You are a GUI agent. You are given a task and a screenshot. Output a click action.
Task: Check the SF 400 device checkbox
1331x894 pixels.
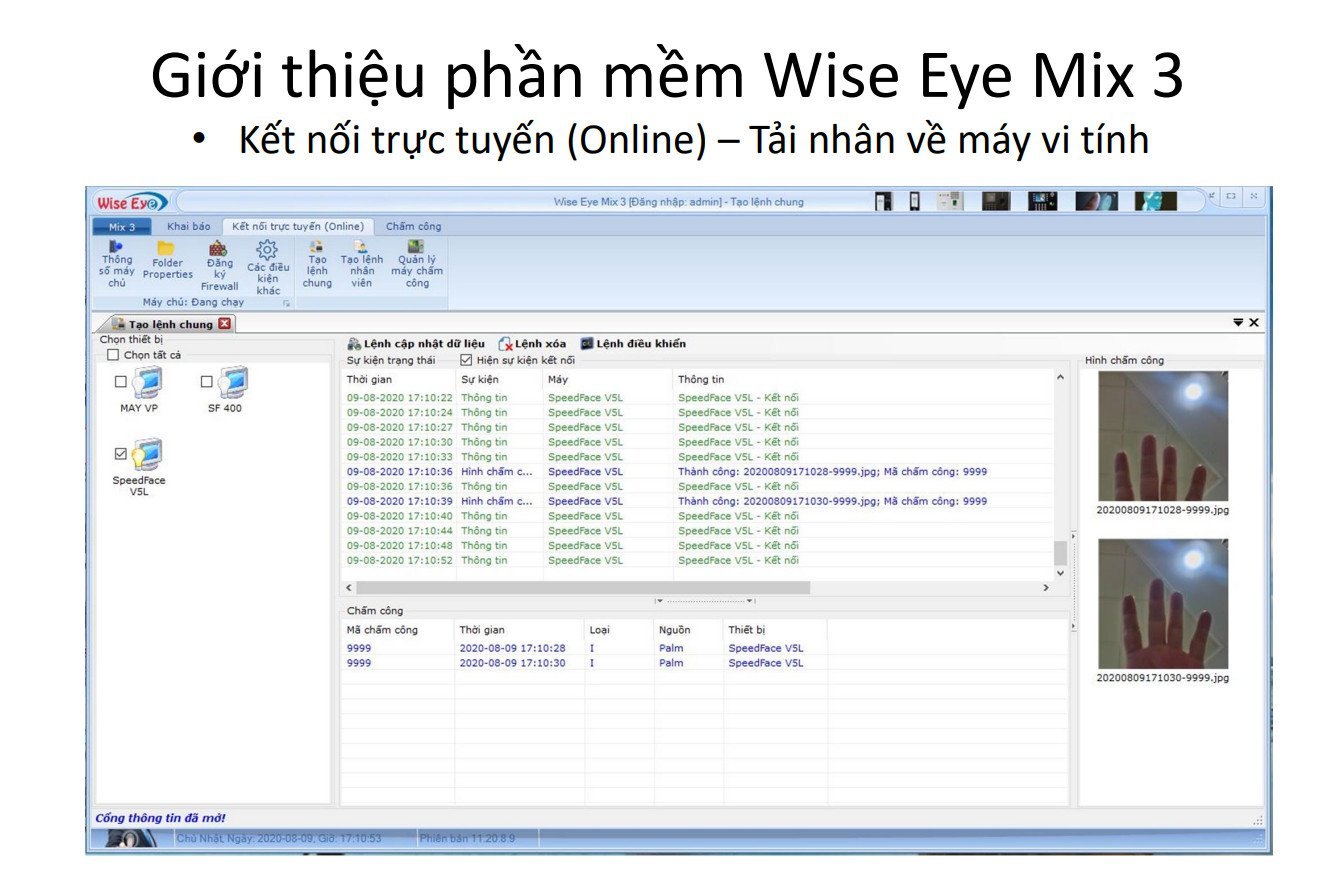[207, 382]
